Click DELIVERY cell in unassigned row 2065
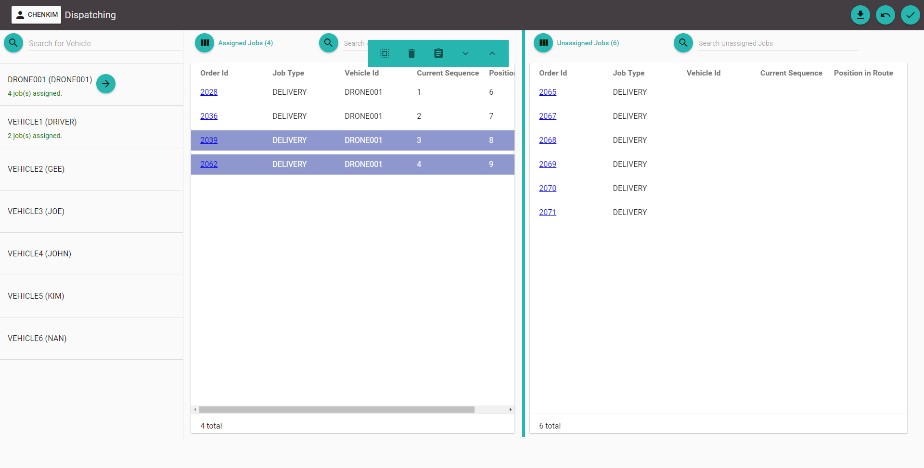This screenshot has width=924, height=468. click(629, 92)
